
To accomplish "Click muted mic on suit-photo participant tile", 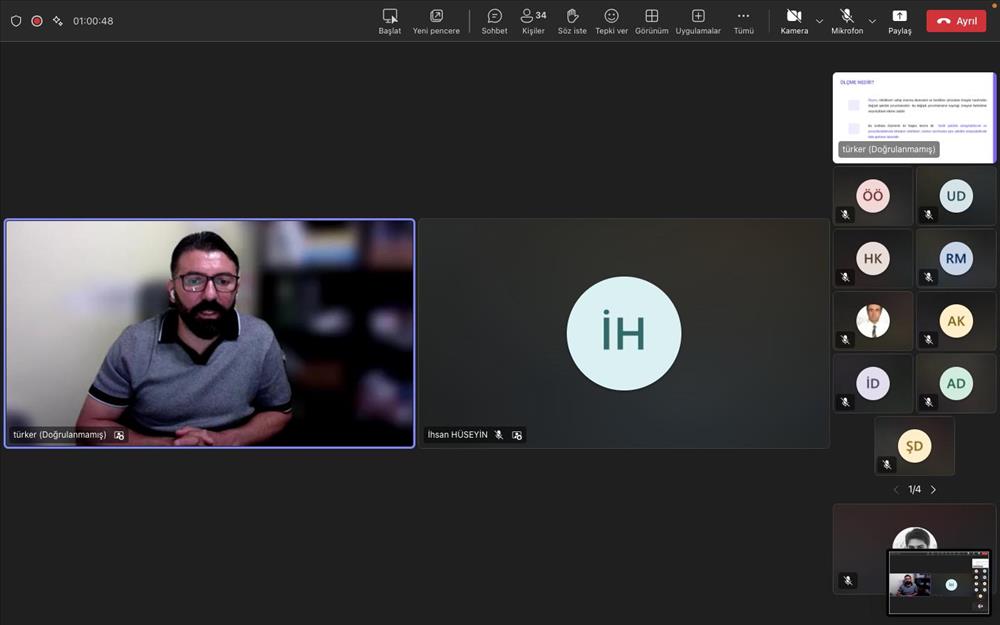I will coord(846,340).
